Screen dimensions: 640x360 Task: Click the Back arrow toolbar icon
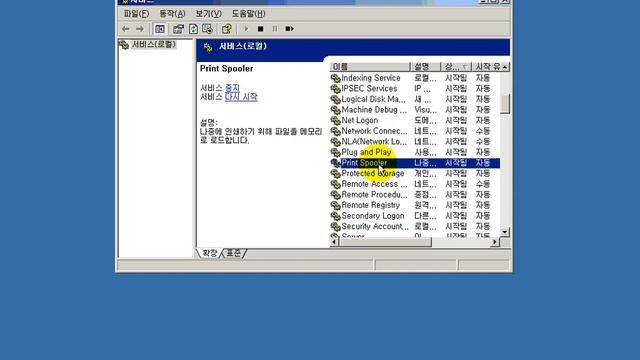click(x=126, y=29)
